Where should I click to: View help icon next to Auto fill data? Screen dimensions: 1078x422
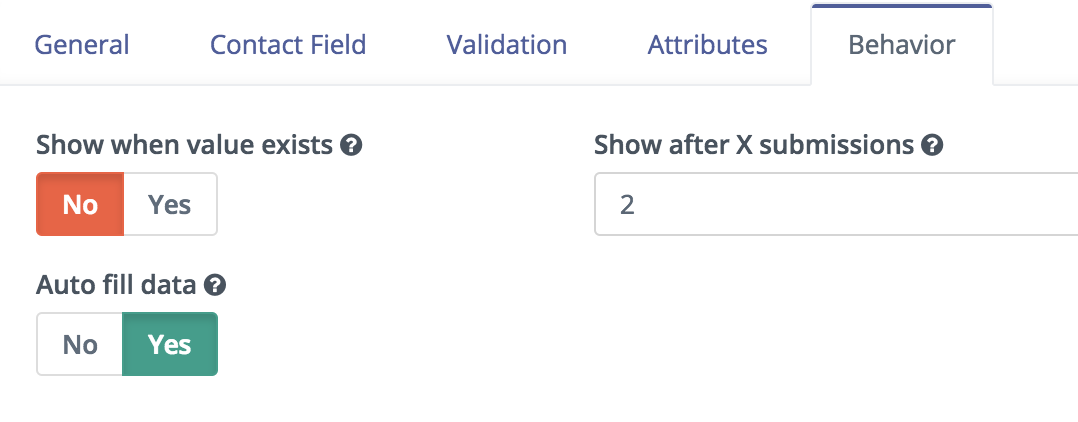(215, 285)
